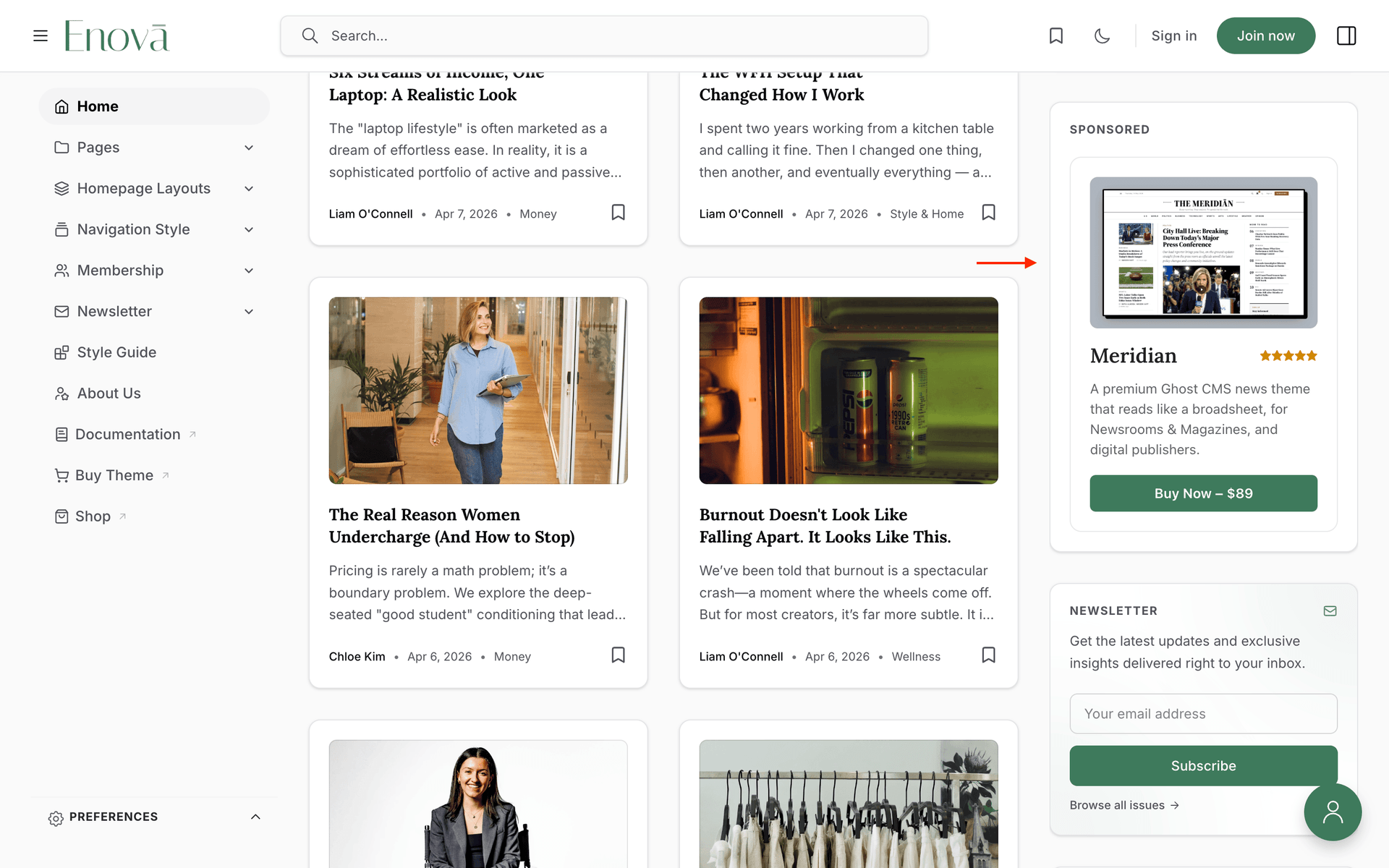Click the Search input field
Viewport: 1389px width, 868px height.
pos(604,35)
